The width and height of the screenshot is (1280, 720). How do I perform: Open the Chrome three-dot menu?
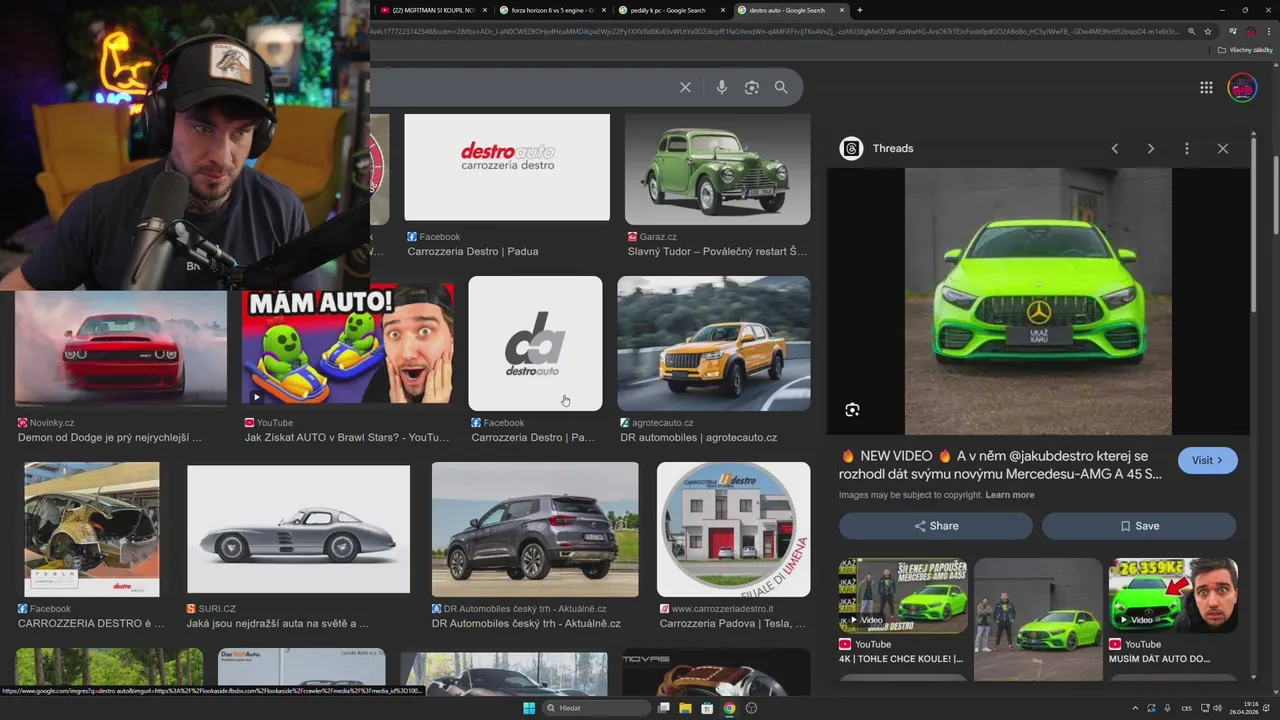1268,31
